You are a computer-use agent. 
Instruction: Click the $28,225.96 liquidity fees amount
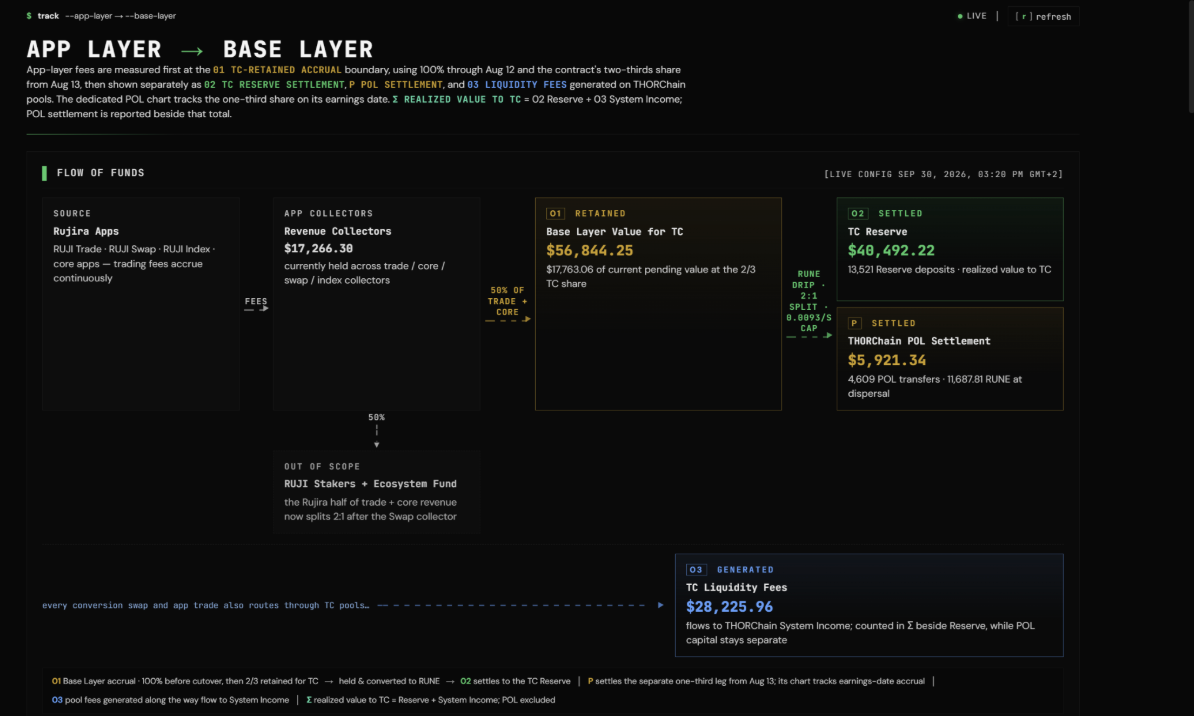[729, 607]
